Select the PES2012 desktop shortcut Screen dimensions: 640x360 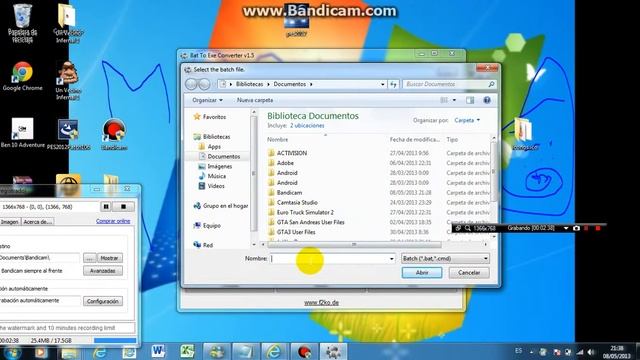pyautogui.click(x=68, y=134)
